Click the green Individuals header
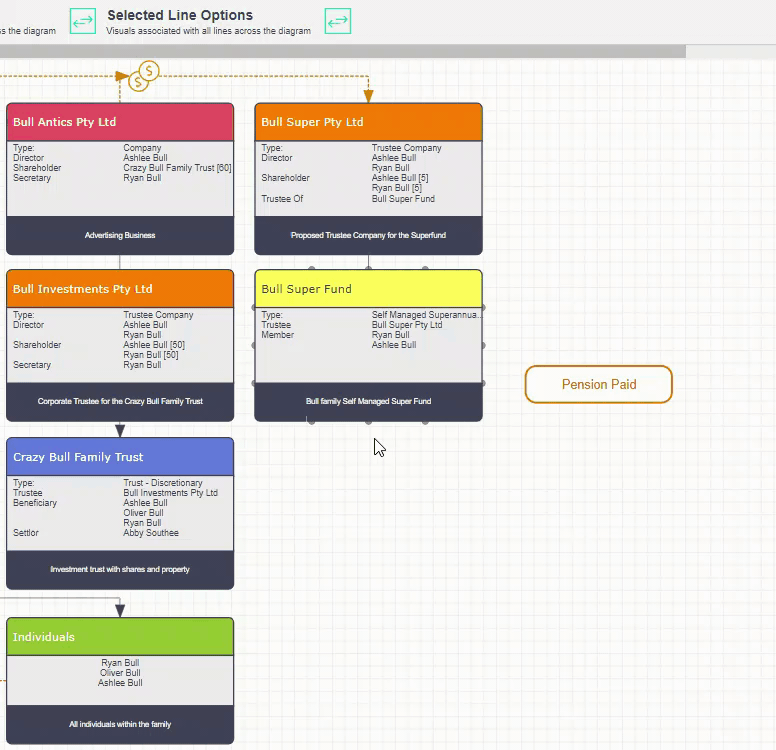The image size is (776, 750). point(120,637)
